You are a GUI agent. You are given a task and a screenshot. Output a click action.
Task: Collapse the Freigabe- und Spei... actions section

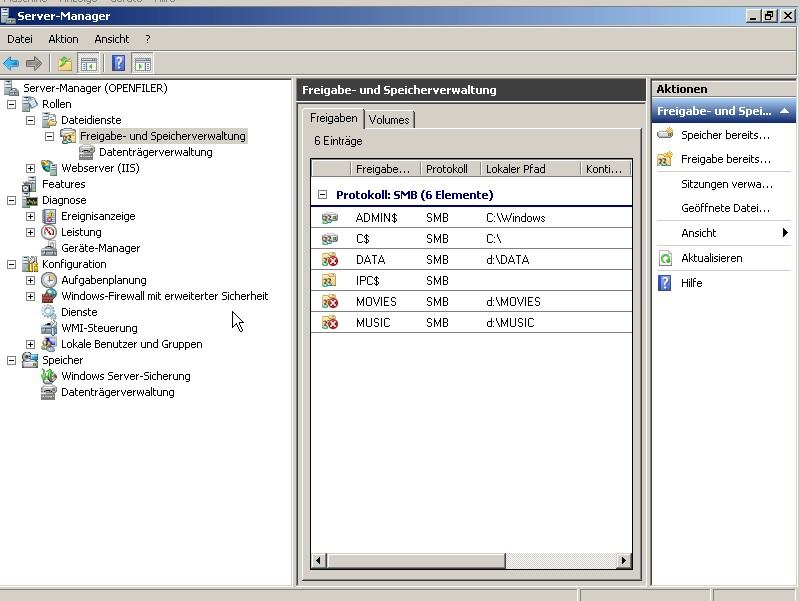pyautogui.click(x=785, y=111)
